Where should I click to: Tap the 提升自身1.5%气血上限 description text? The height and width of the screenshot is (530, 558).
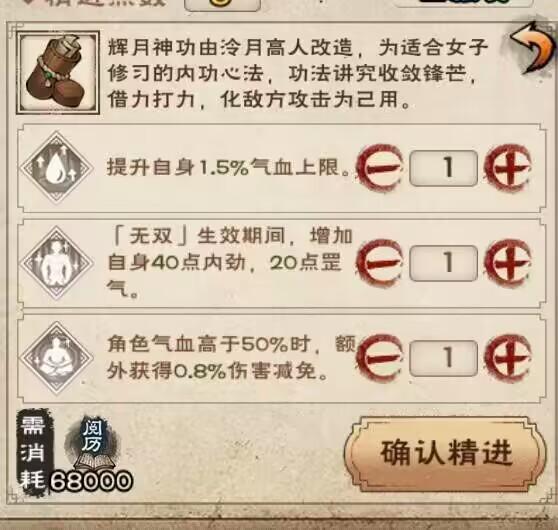[x=228, y=167]
